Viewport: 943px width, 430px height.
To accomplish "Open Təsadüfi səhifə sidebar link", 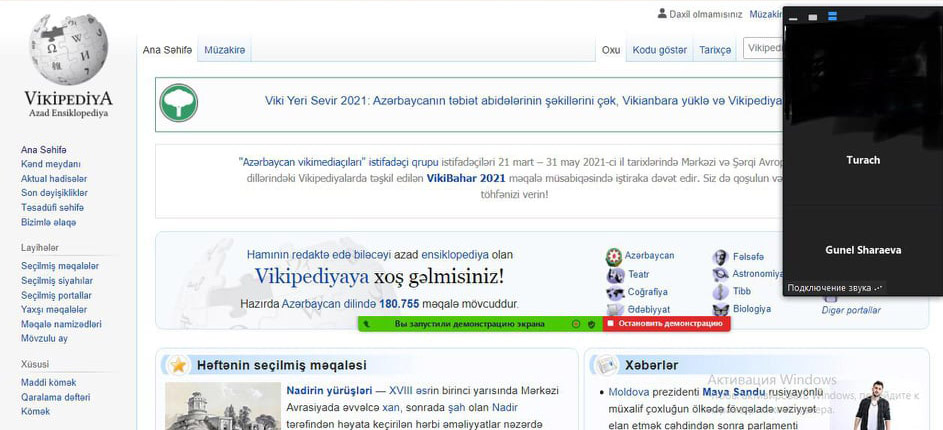I will (52, 207).
